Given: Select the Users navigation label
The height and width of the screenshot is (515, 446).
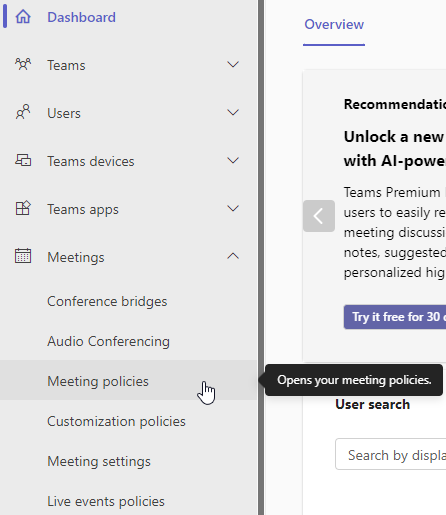Looking at the screenshot, I should pyautogui.click(x=64, y=113).
